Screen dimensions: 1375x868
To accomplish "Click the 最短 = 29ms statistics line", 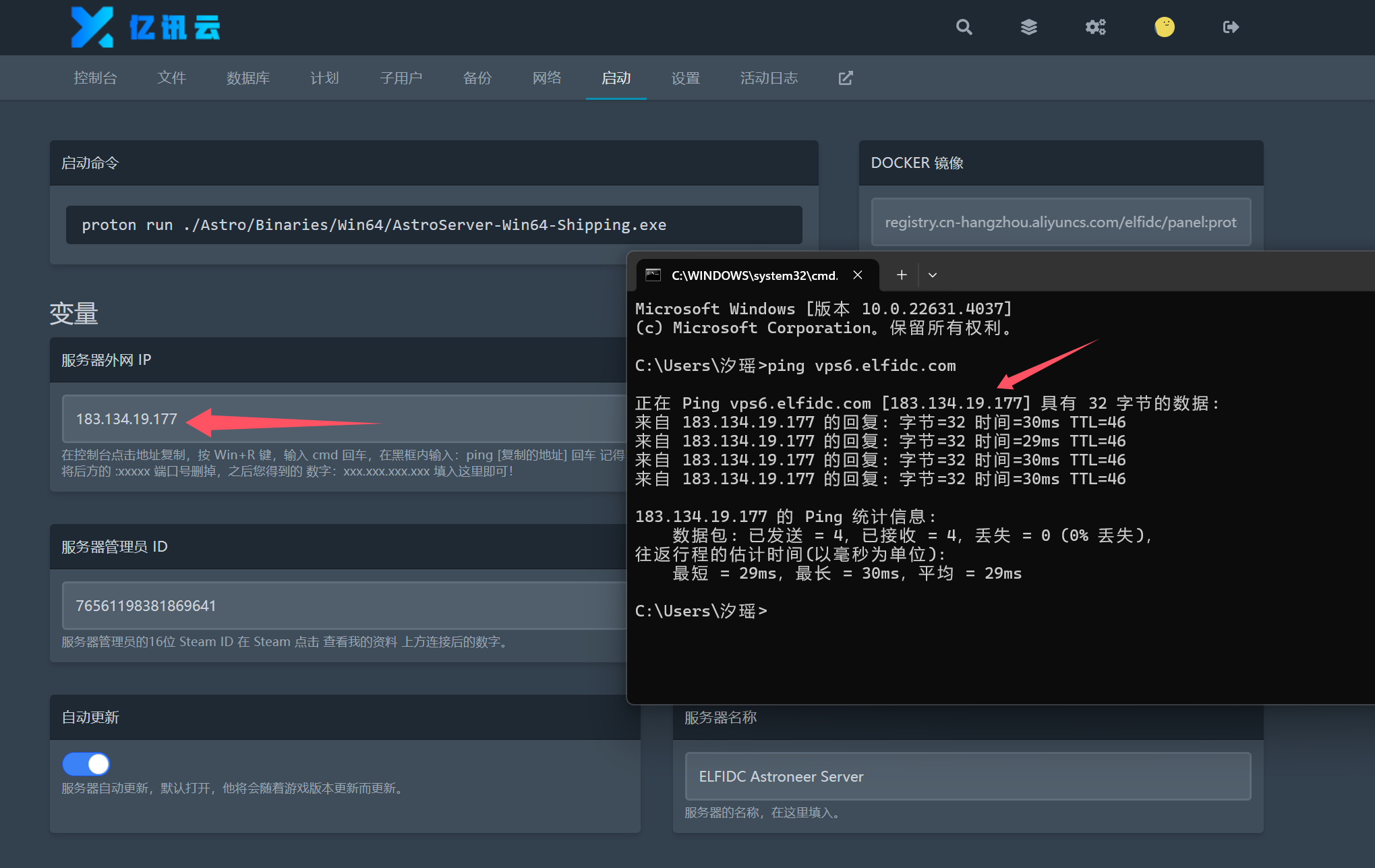I will 848,573.
